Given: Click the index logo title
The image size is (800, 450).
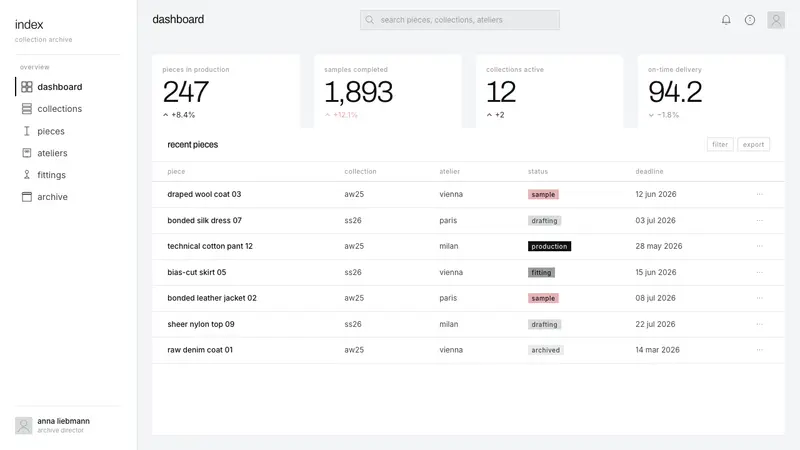Looking at the screenshot, I should pyautogui.click(x=29, y=24).
